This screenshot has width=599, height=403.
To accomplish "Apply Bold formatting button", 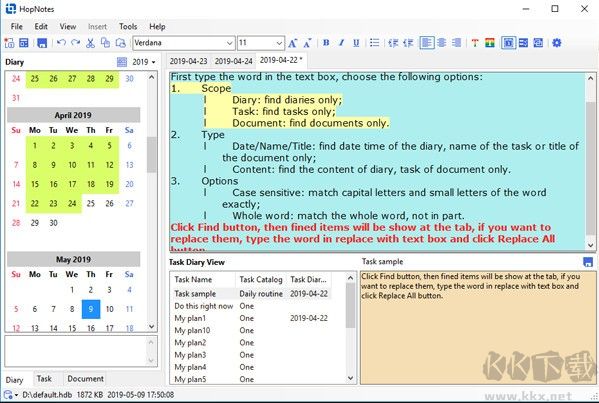I will [326, 43].
